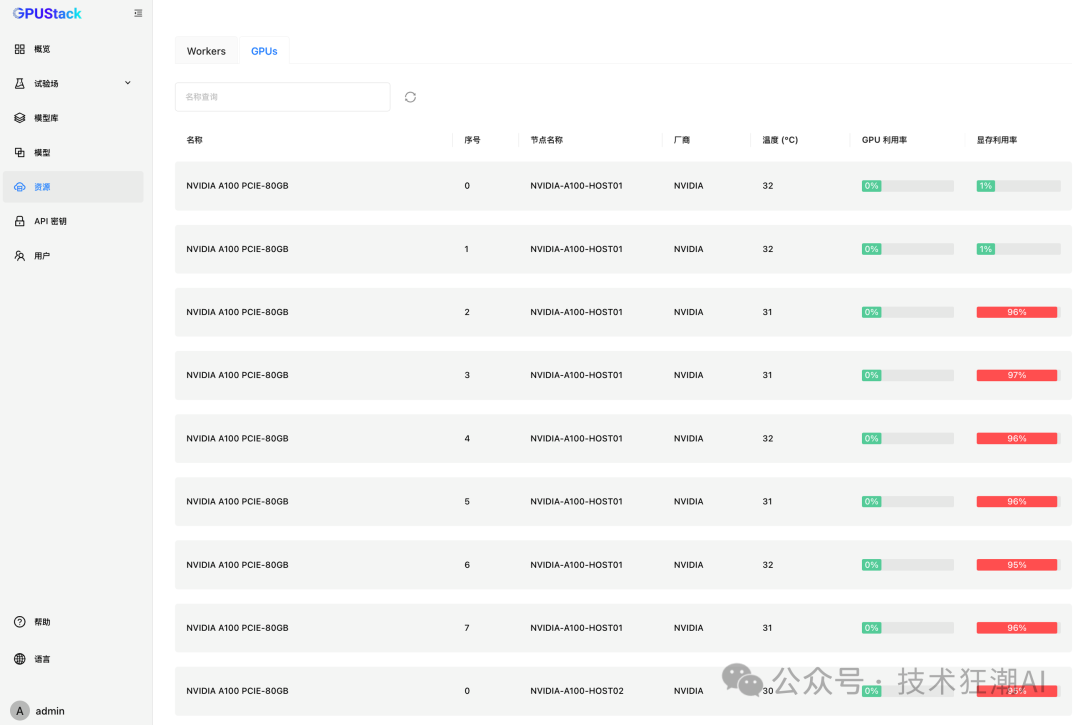Open the language (语言) selector

(x=42, y=659)
